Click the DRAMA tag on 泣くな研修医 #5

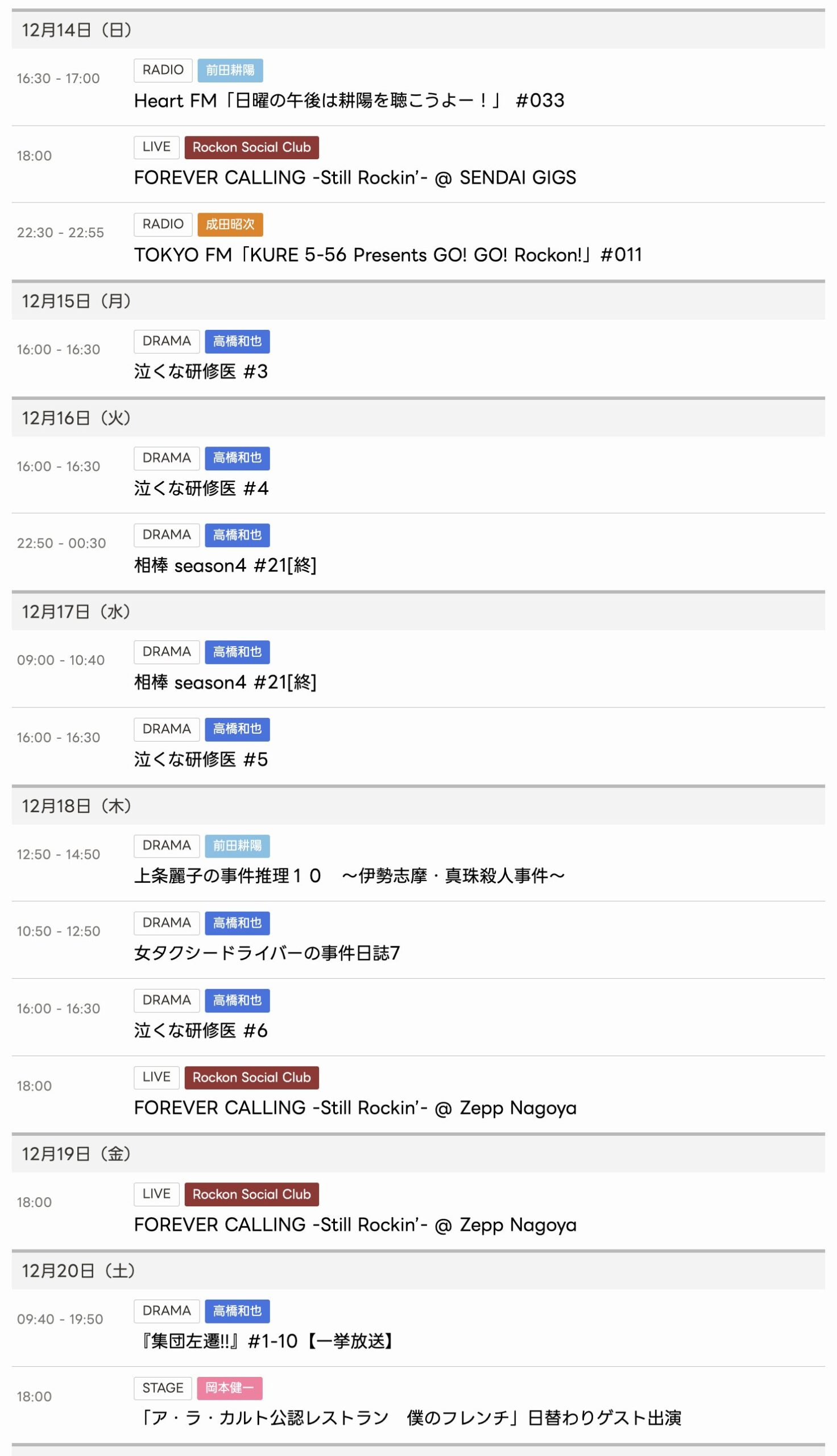166,729
